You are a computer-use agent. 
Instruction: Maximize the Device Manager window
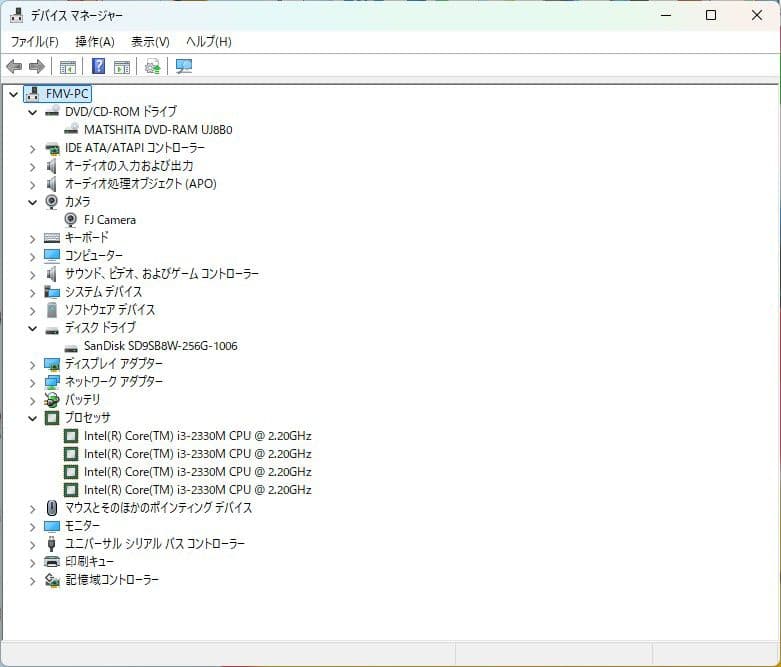(711, 15)
